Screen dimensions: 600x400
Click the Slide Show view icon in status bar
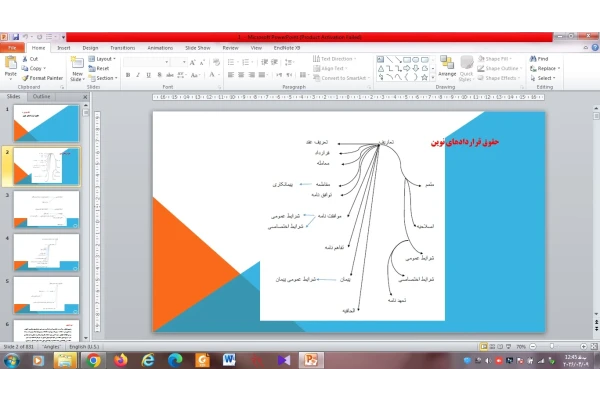tap(508, 346)
